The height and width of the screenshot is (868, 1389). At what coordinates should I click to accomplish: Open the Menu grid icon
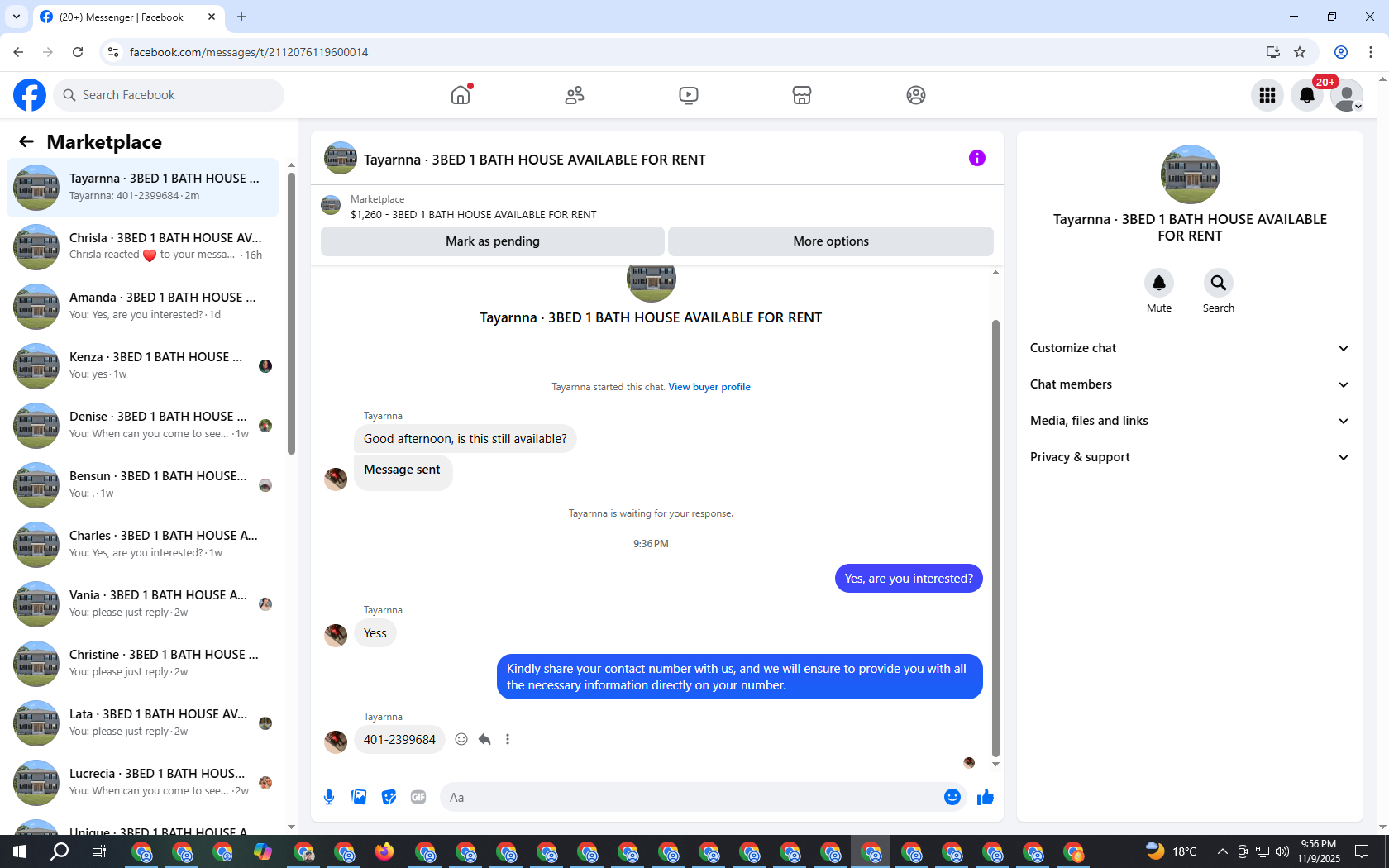1267,95
